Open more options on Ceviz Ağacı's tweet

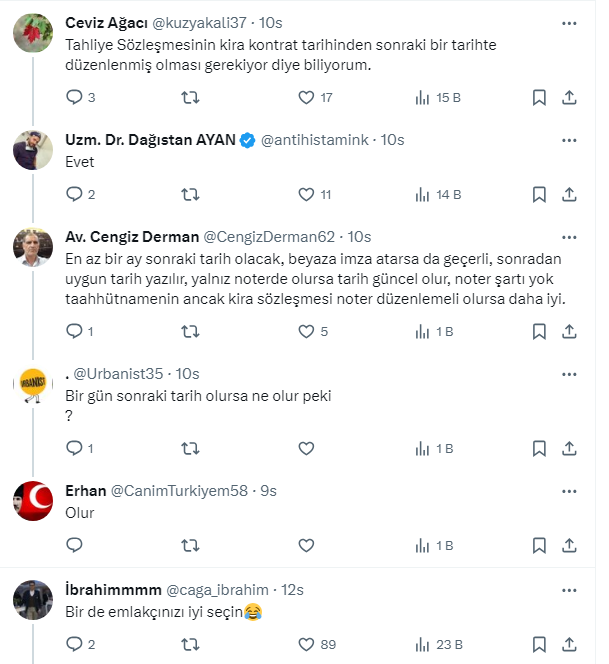point(570,22)
